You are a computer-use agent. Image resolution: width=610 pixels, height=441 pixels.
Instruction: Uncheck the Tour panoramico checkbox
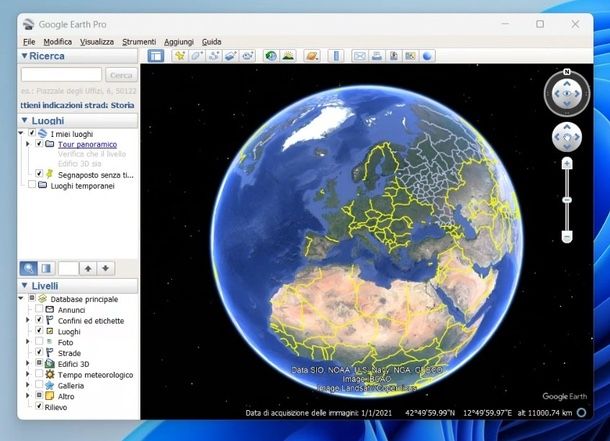coord(39,144)
